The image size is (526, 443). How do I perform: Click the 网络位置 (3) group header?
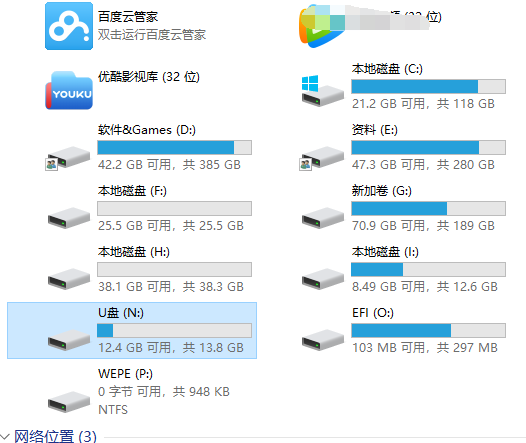click(x=55, y=437)
